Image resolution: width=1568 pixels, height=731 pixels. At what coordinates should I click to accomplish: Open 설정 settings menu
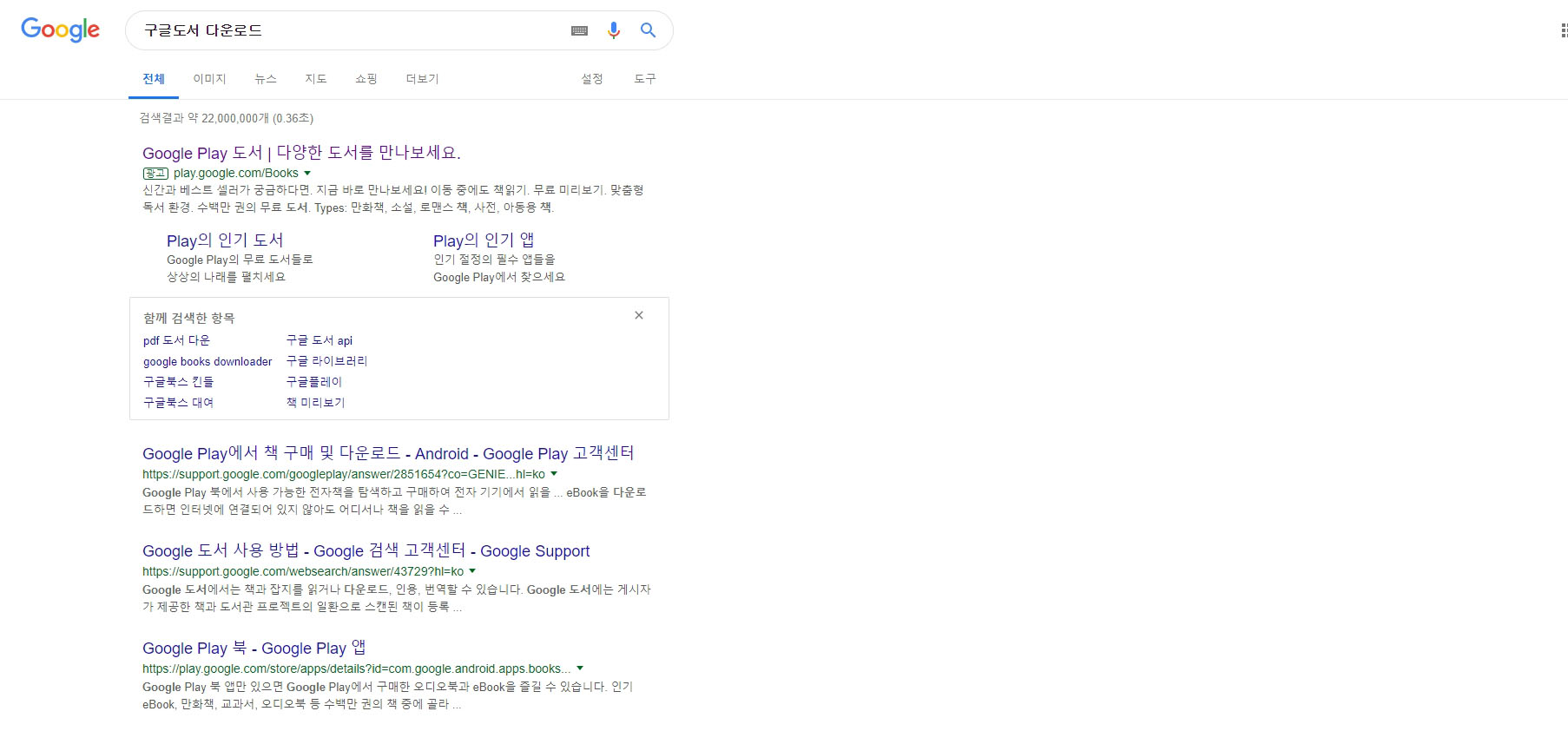592,79
